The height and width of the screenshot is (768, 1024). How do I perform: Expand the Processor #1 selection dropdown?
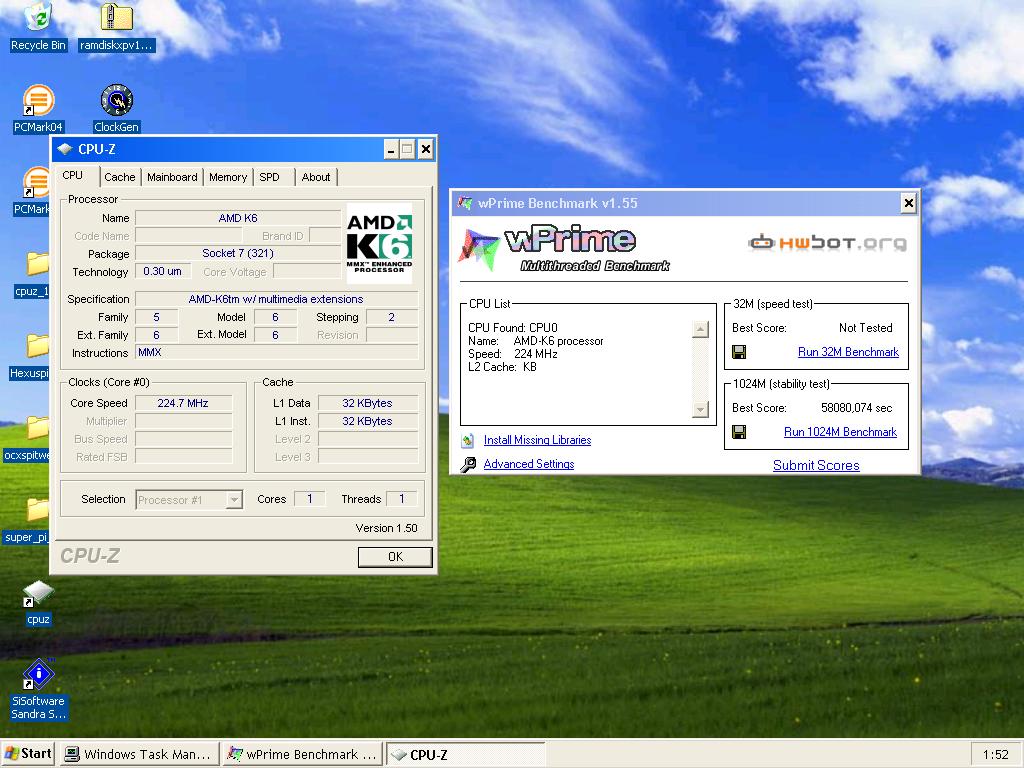pos(234,500)
